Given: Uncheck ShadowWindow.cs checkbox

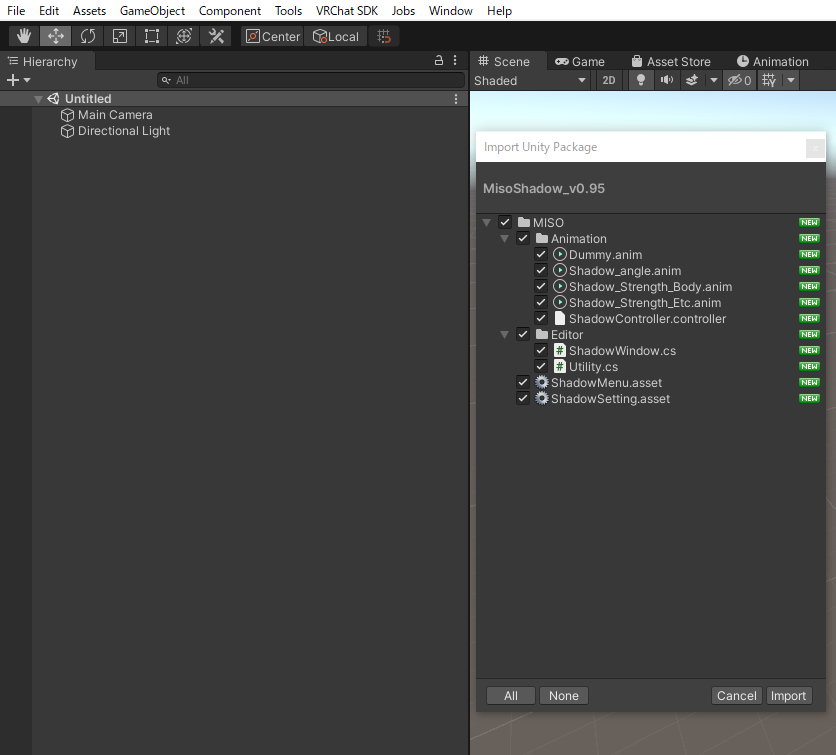Looking at the screenshot, I should (x=541, y=350).
